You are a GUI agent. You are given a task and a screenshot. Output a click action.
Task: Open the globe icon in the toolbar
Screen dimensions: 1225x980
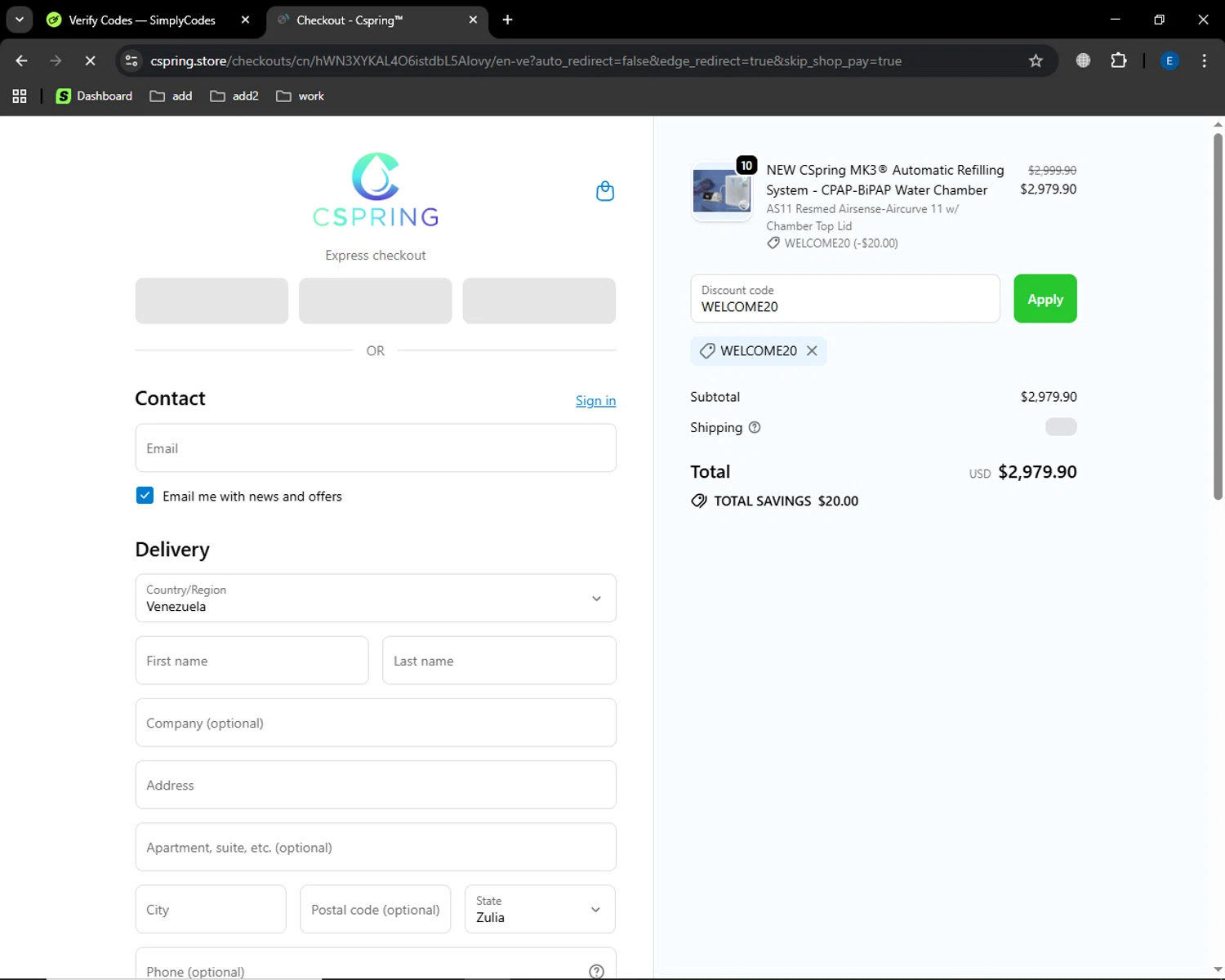coord(1083,60)
